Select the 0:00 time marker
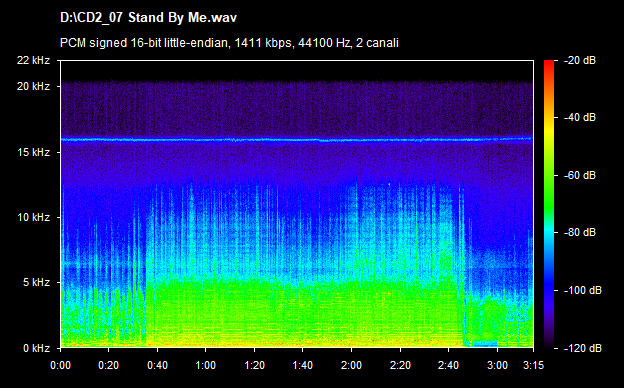This screenshot has height=388, width=624. [x=60, y=365]
